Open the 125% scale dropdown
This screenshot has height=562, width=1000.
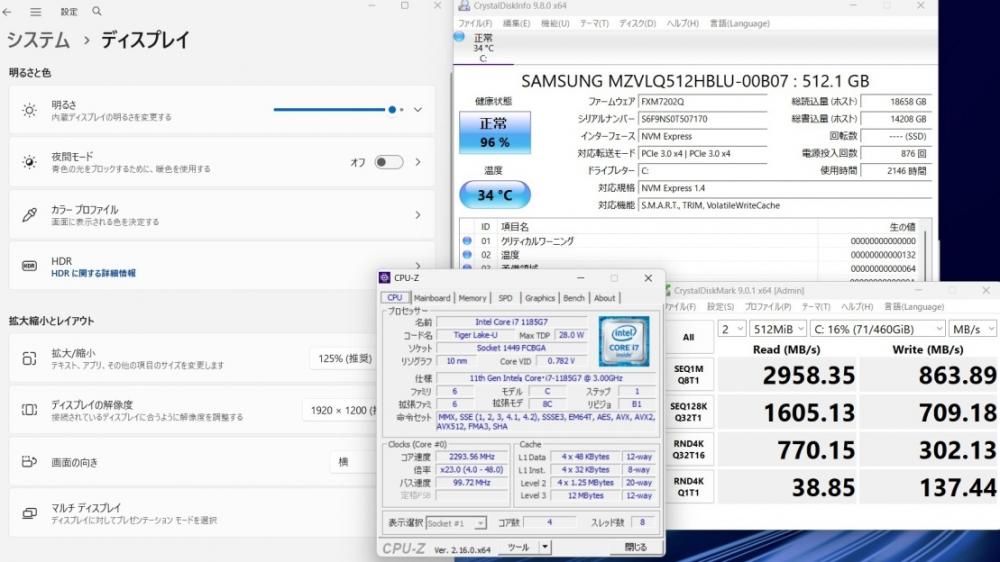tap(344, 359)
